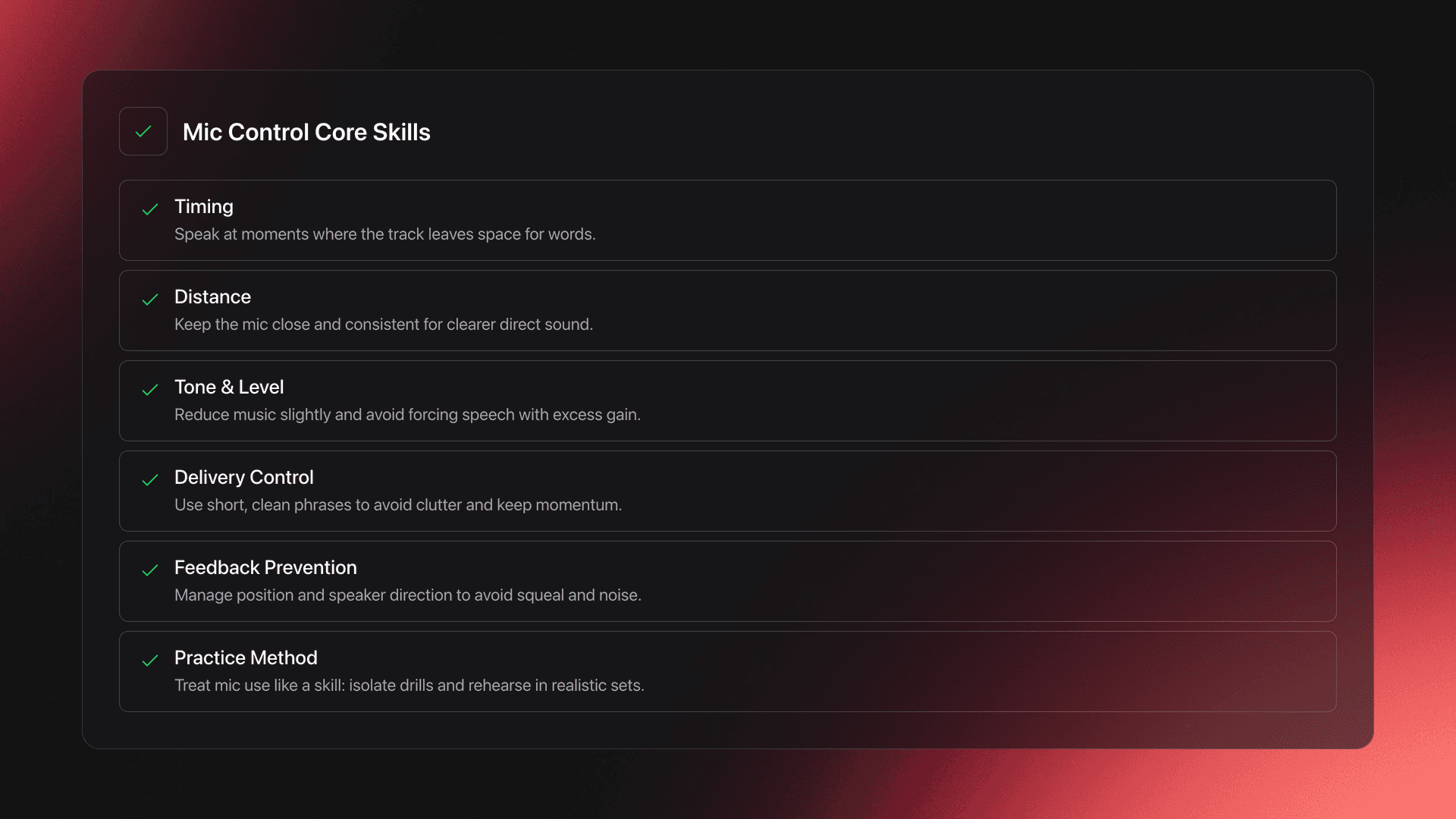Viewport: 1456px width, 819px height.
Task: Click the Mic Control Core Skills heading
Action: [x=306, y=132]
